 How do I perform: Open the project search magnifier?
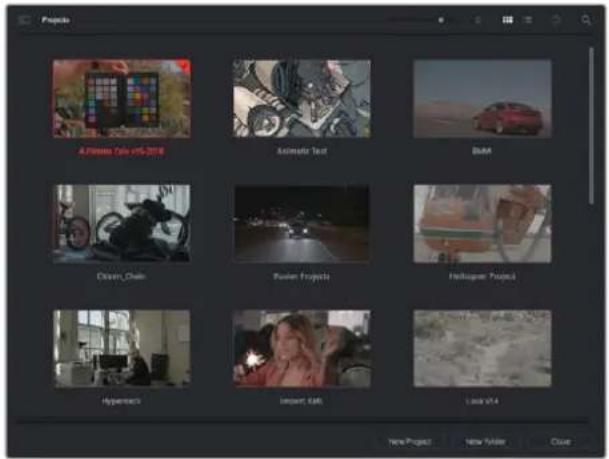point(586,20)
